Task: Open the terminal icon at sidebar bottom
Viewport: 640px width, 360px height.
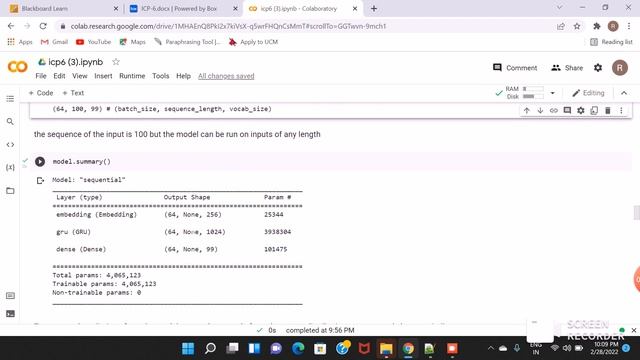Action: tap(10, 313)
